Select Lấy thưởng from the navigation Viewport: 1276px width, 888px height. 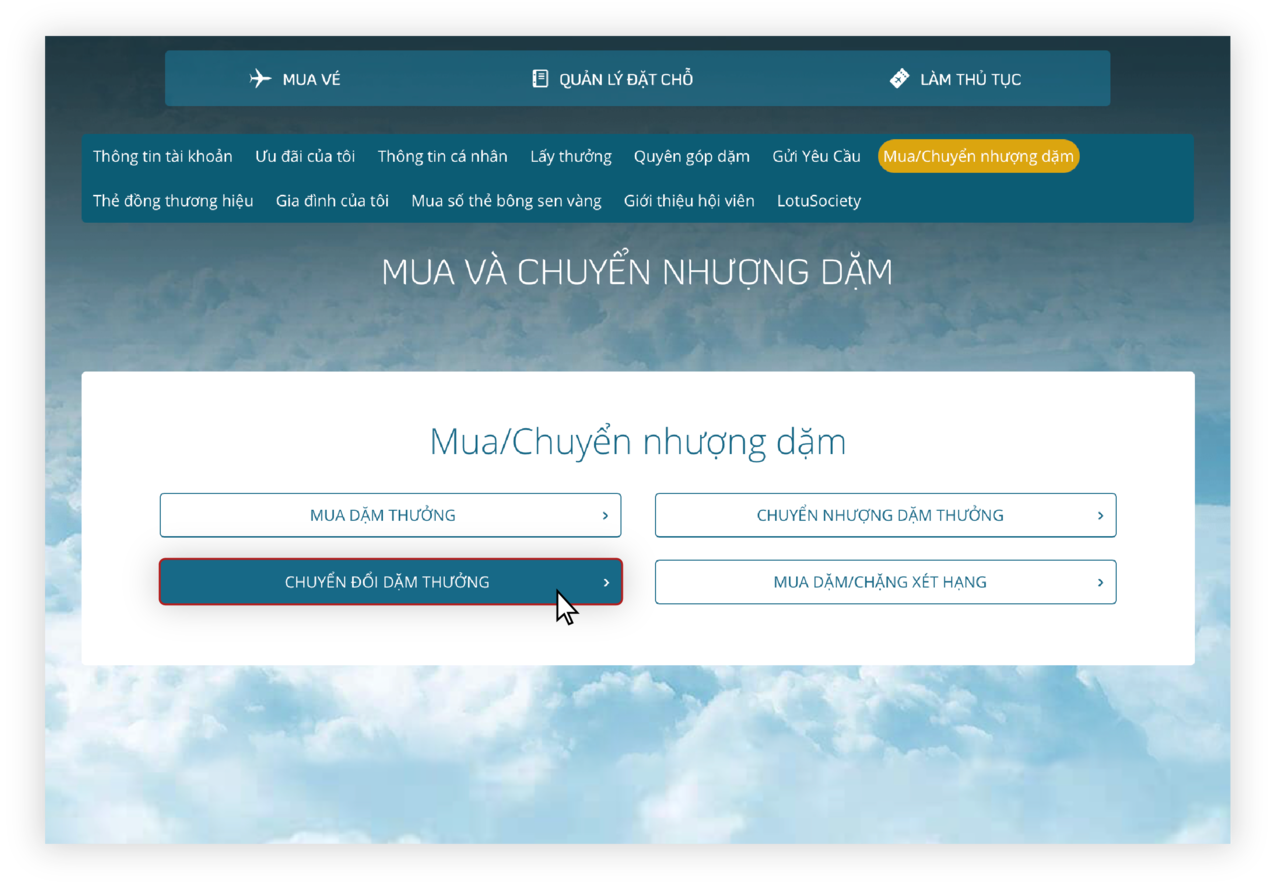tap(571, 156)
